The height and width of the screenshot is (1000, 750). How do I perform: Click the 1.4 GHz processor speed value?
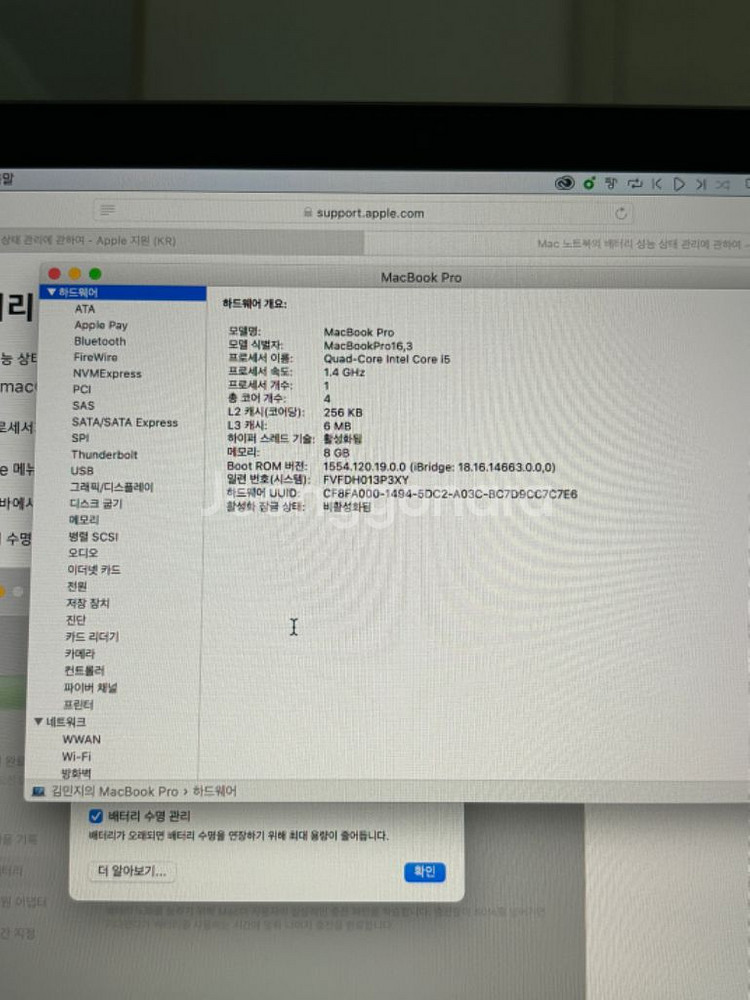(x=344, y=372)
